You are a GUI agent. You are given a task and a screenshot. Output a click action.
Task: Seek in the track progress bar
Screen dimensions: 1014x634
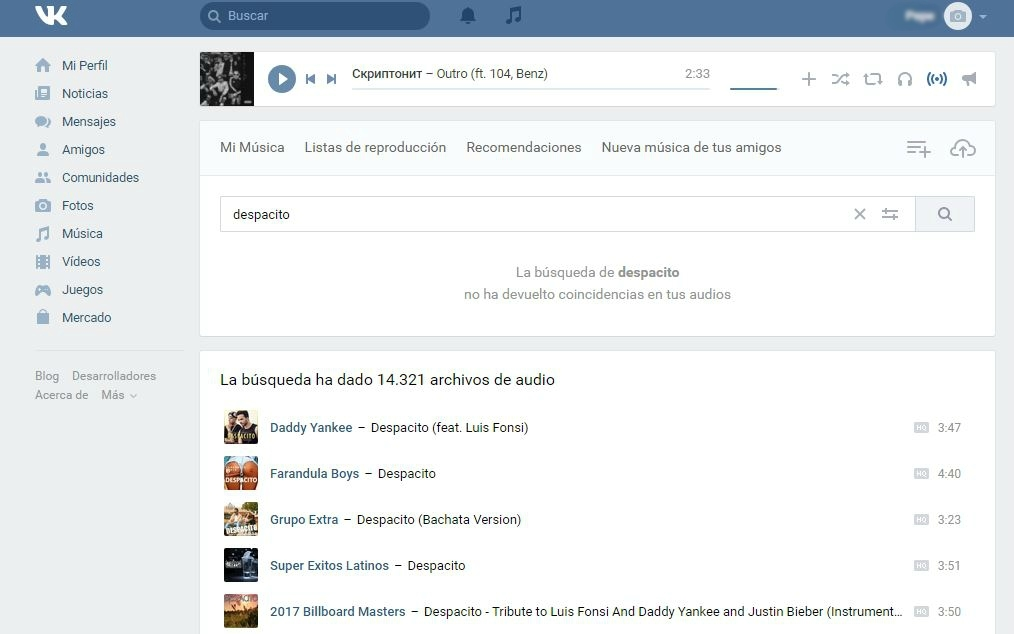tap(531, 89)
